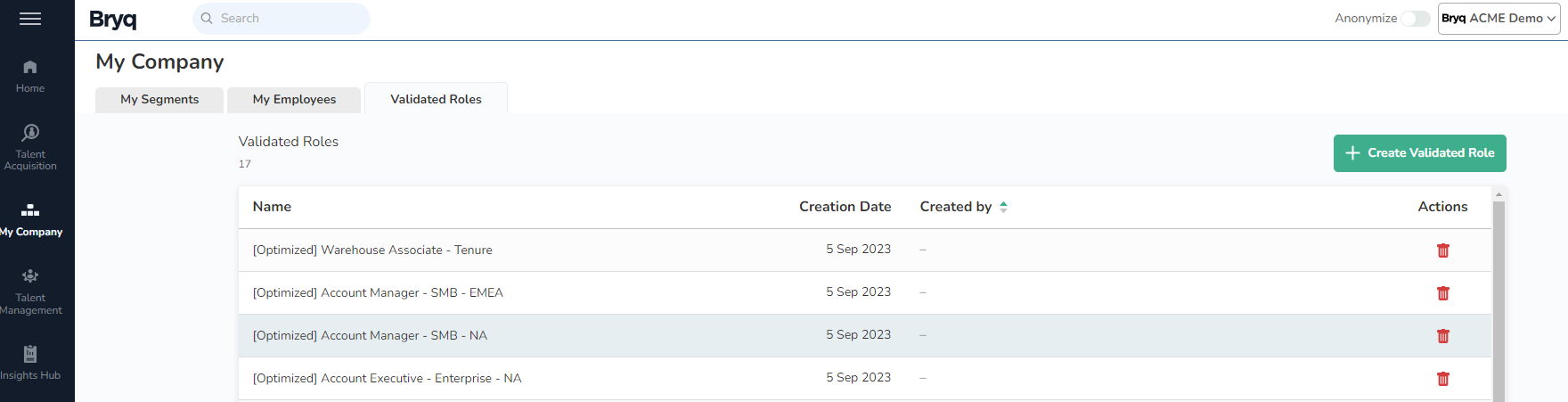The image size is (1568, 402).
Task: Toggle the Anonymize switch
Action: pyautogui.click(x=1415, y=19)
